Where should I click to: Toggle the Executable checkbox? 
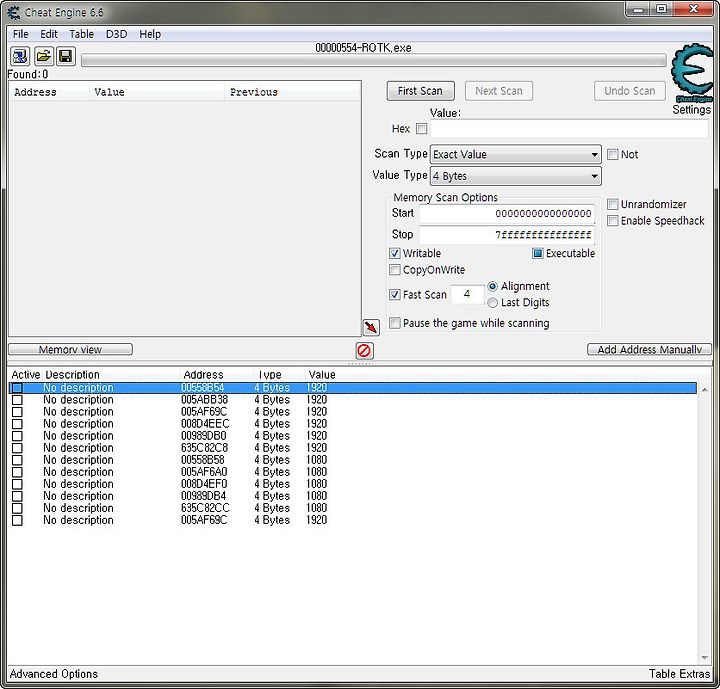537,253
